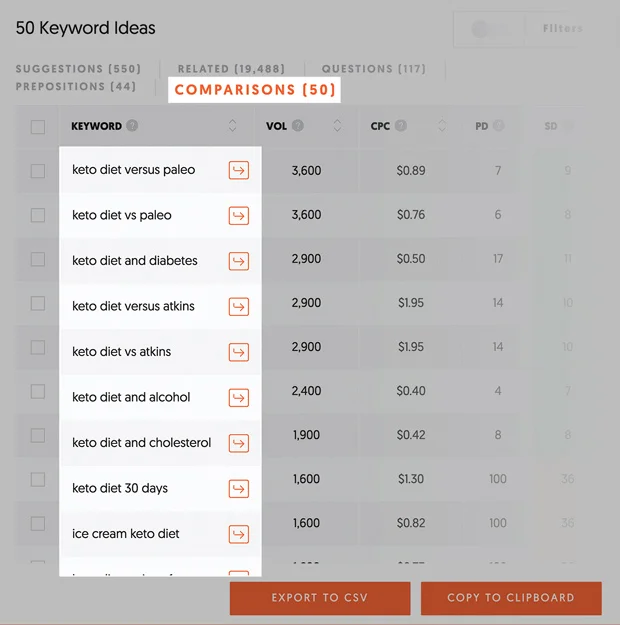Sort table by the CPC column arrows
This screenshot has width=620, height=625.
tap(442, 126)
